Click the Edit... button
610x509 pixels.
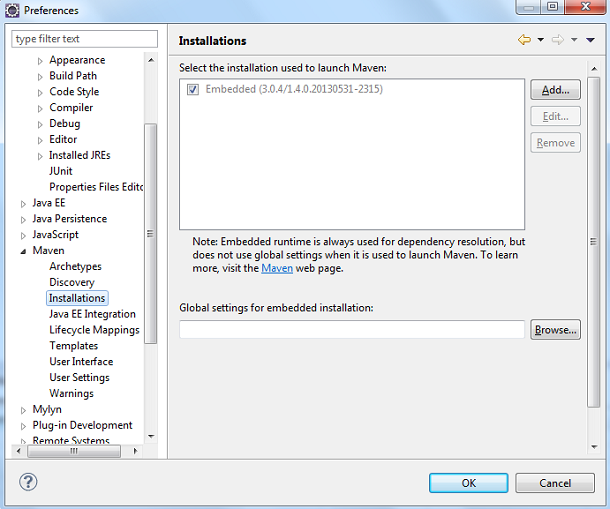(x=556, y=116)
